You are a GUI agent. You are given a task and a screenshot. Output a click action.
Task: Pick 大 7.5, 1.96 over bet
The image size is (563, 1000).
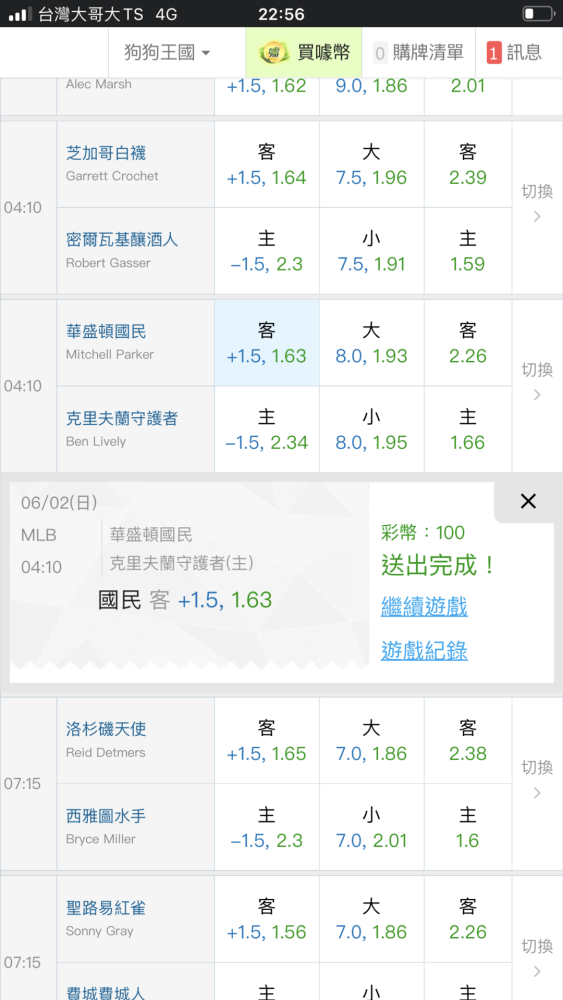(372, 164)
